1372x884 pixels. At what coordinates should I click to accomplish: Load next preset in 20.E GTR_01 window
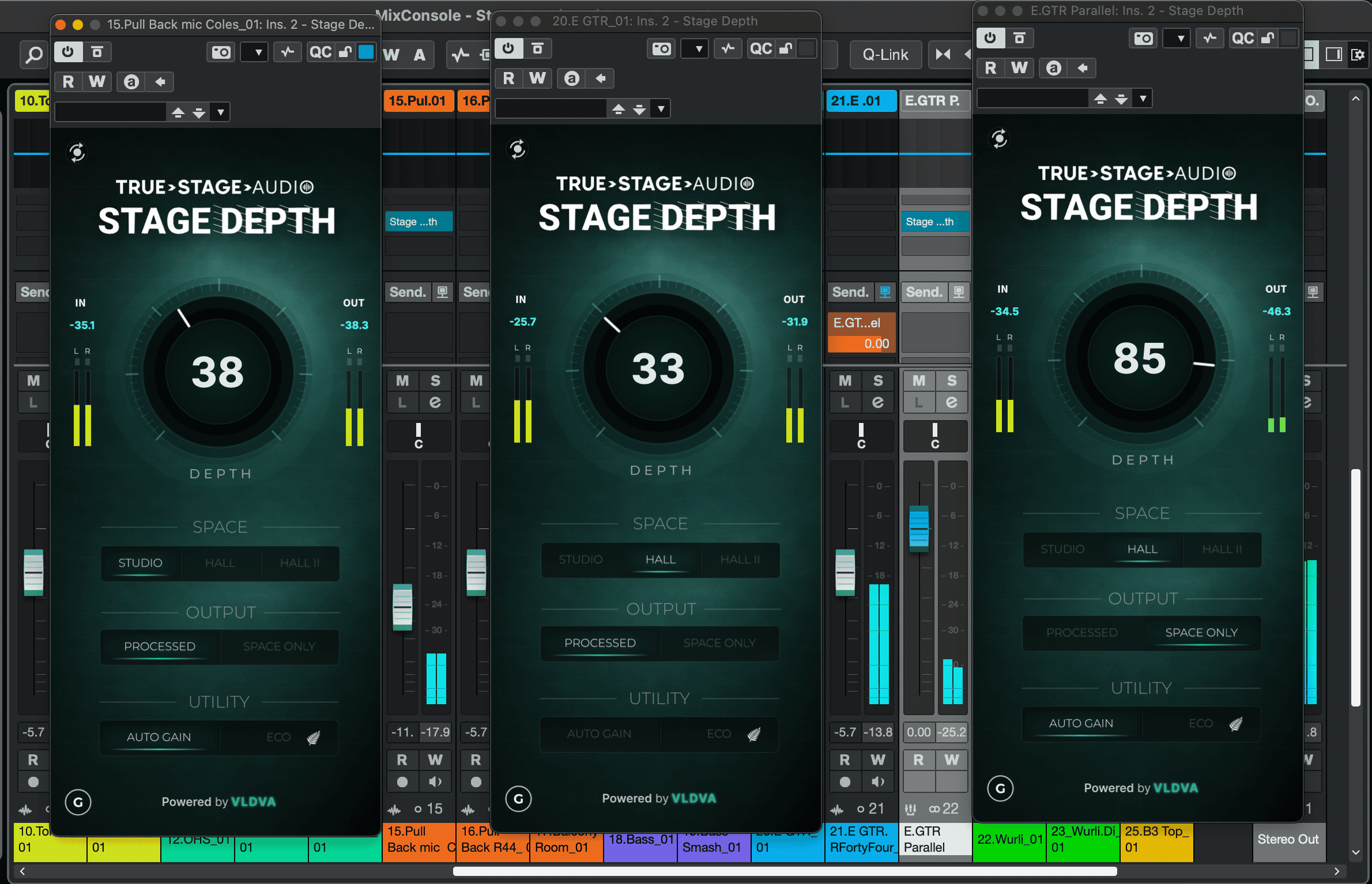click(639, 109)
